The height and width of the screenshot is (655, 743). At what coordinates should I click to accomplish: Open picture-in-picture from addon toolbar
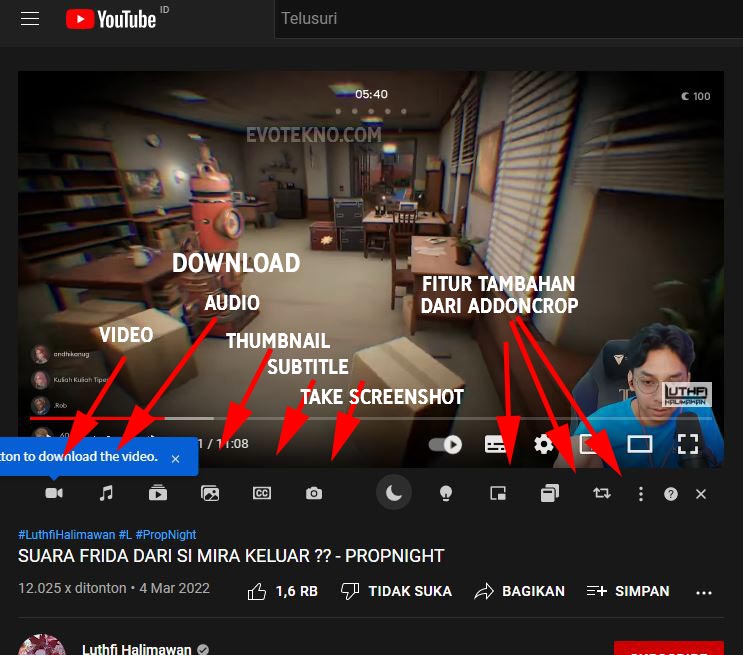[x=498, y=493]
